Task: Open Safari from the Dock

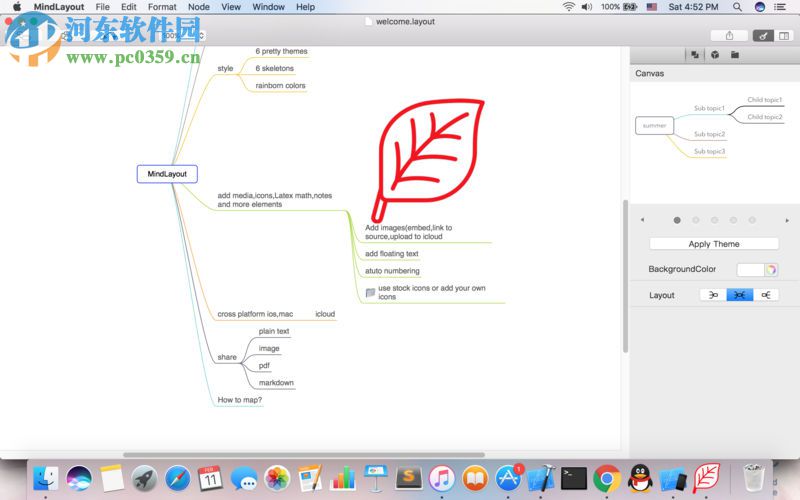Action: click(x=178, y=479)
